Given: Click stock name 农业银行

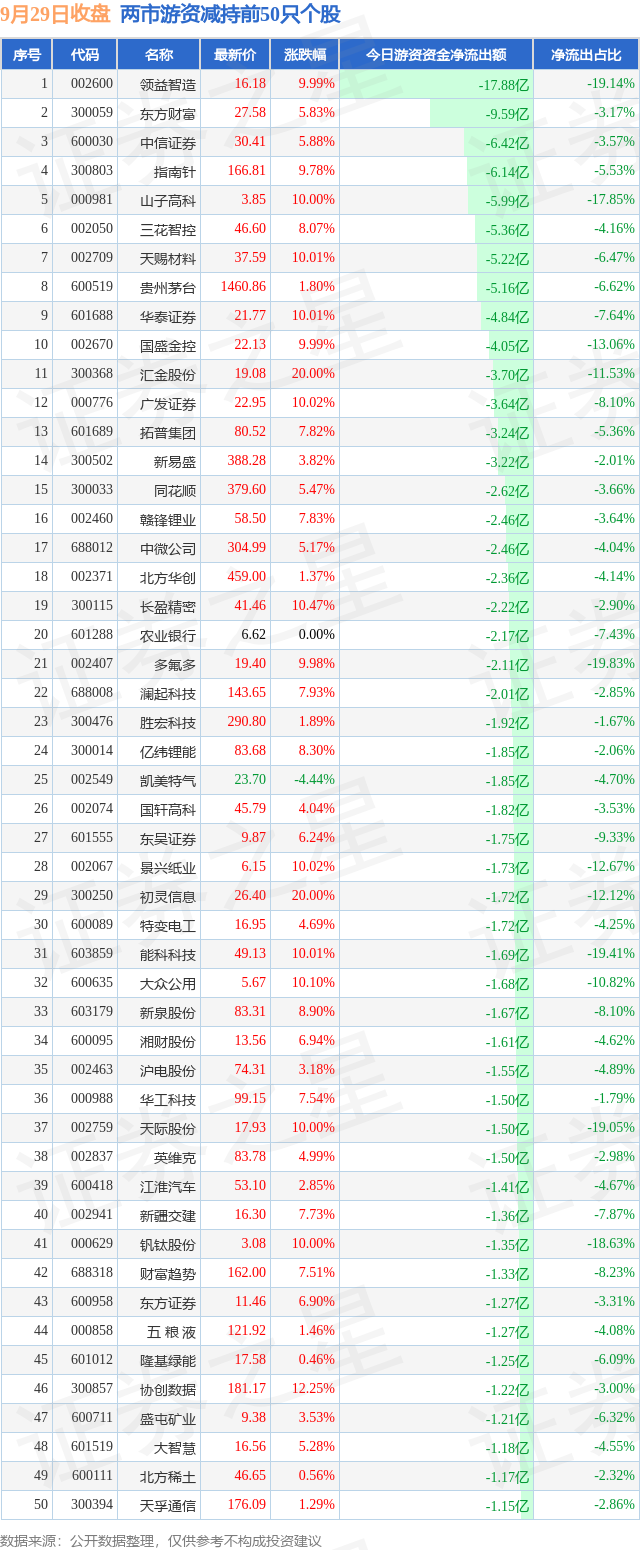Looking at the screenshot, I should pyautogui.click(x=168, y=636).
